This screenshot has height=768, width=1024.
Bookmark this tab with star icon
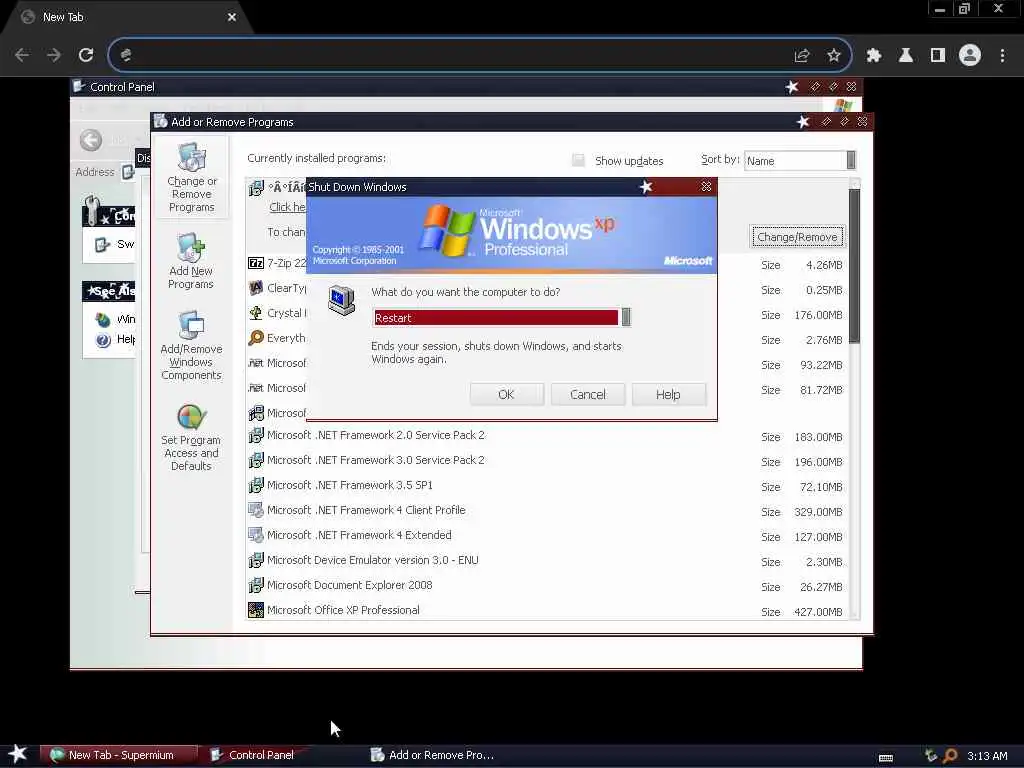tap(834, 56)
